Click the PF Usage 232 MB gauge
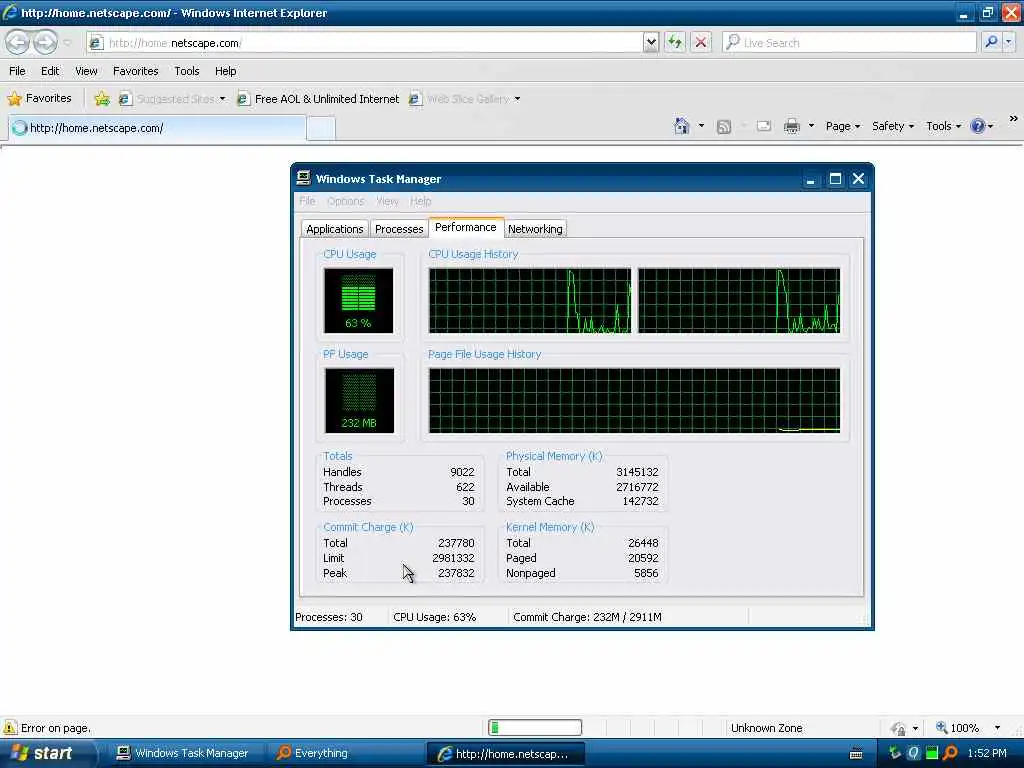1024x768 pixels. tap(359, 400)
